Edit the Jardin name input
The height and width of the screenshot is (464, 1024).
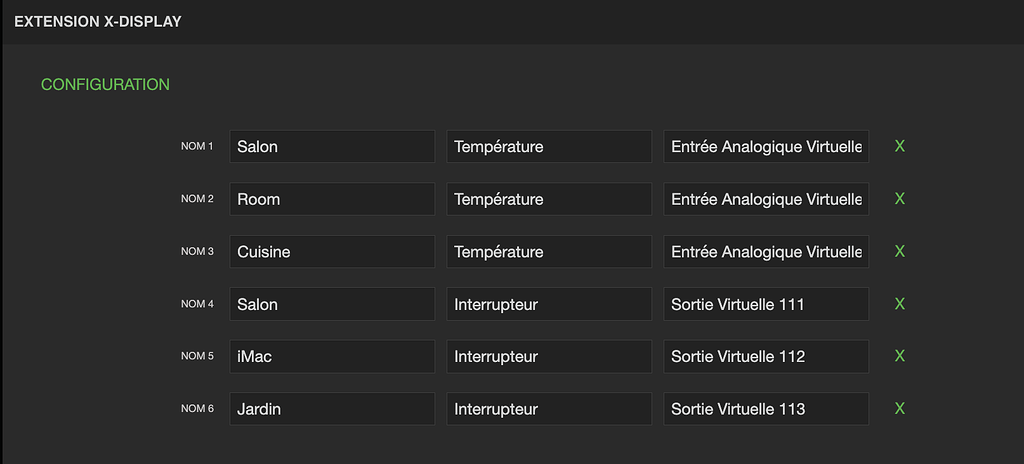332,408
